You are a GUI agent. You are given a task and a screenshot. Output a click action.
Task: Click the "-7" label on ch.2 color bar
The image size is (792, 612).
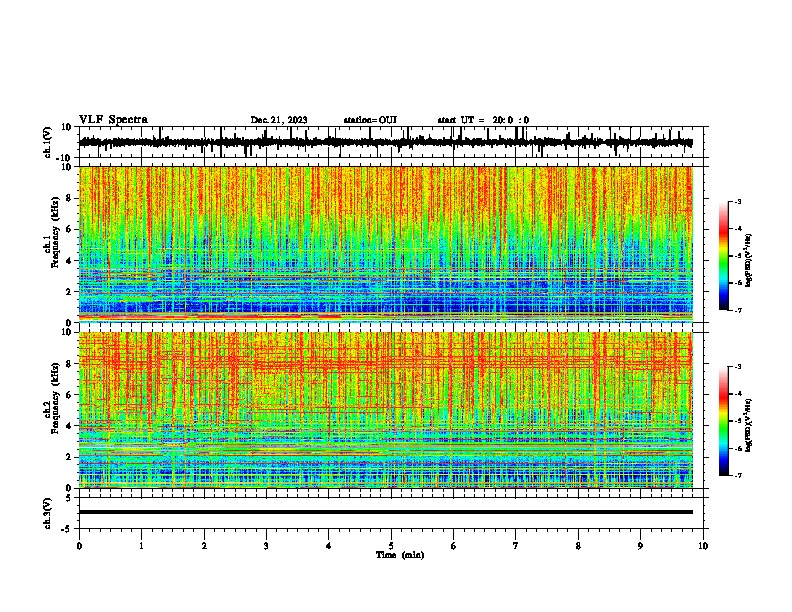coord(737,475)
